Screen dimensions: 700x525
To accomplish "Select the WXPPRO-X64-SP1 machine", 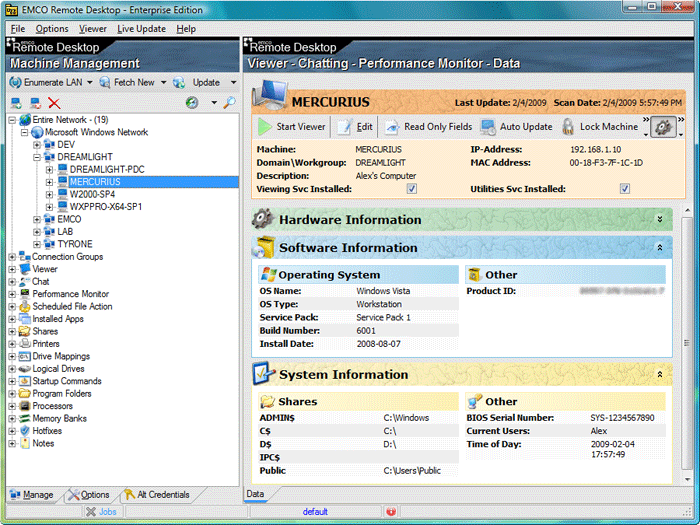I will pos(106,207).
